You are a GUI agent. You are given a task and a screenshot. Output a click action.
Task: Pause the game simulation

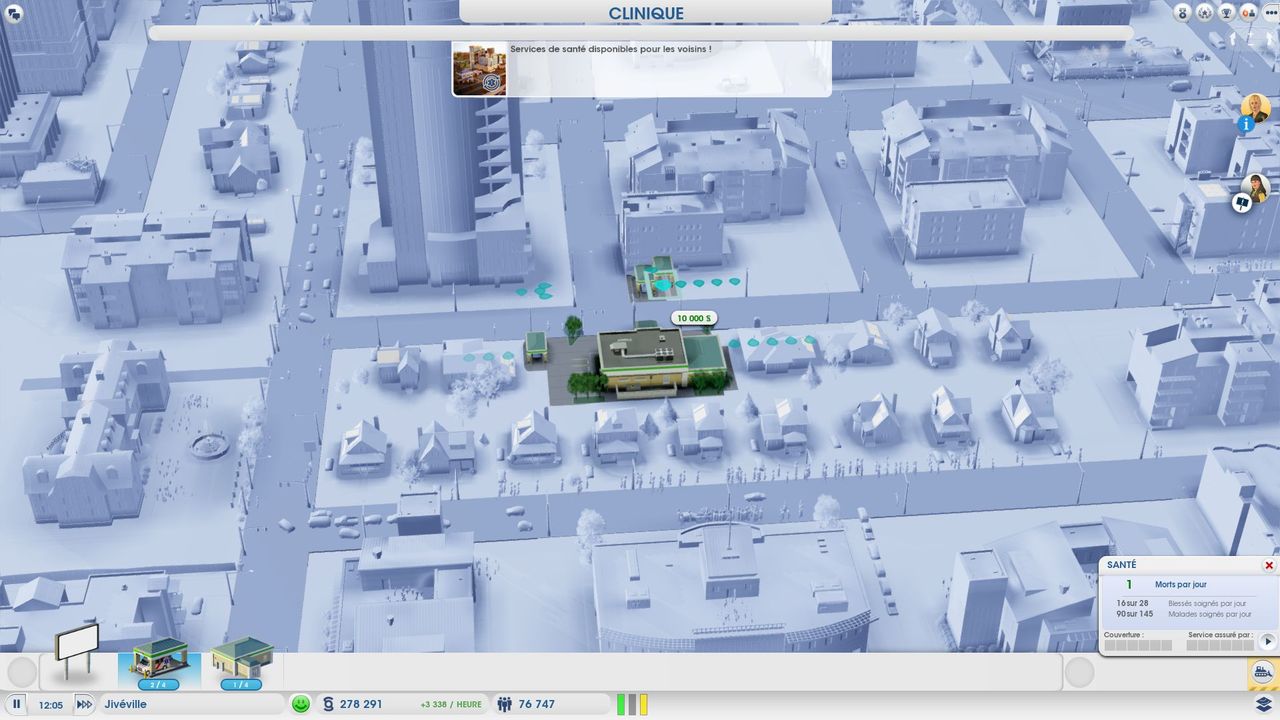pos(17,704)
